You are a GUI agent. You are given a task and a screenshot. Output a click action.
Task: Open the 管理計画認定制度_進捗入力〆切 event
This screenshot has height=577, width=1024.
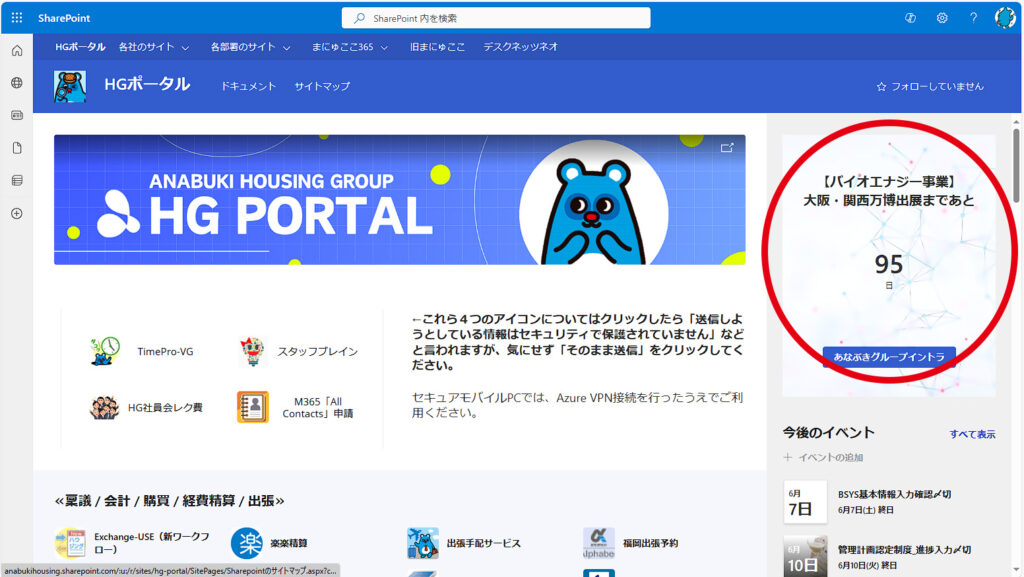[904, 550]
